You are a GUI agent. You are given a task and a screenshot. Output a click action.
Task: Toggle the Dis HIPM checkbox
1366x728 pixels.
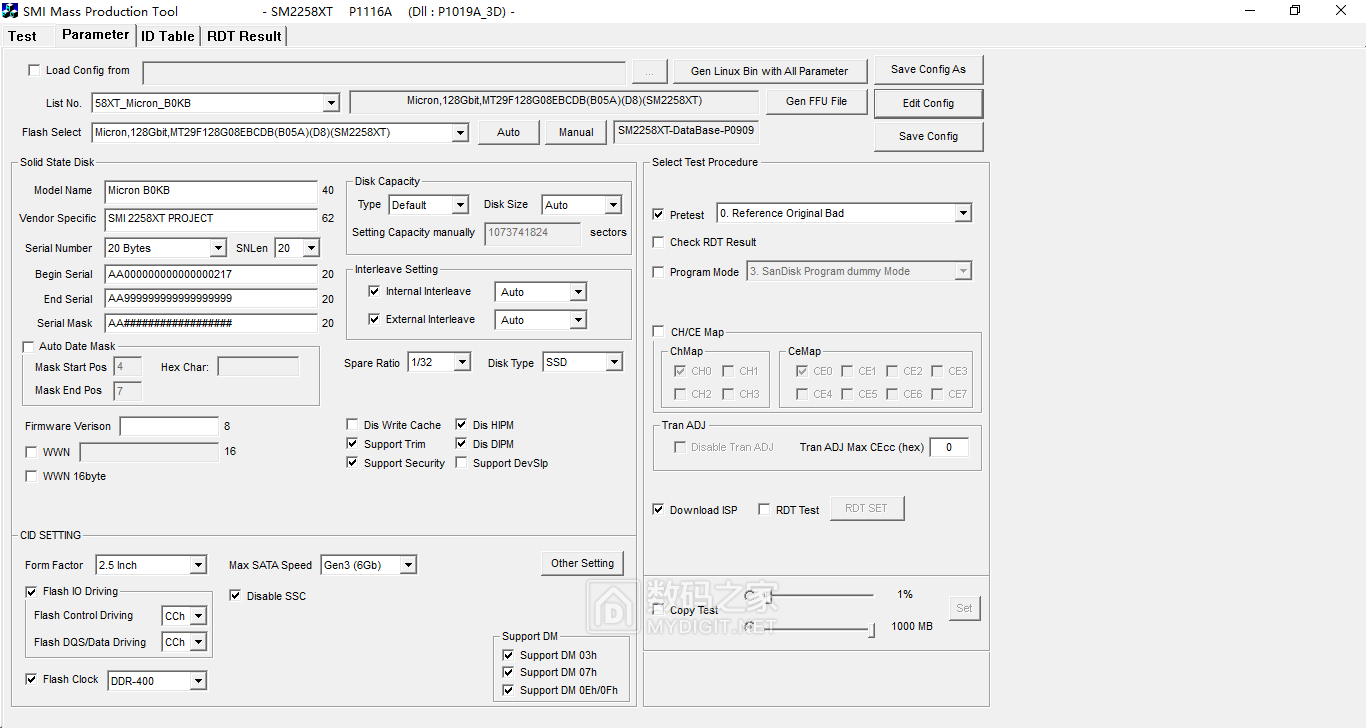tap(462, 425)
